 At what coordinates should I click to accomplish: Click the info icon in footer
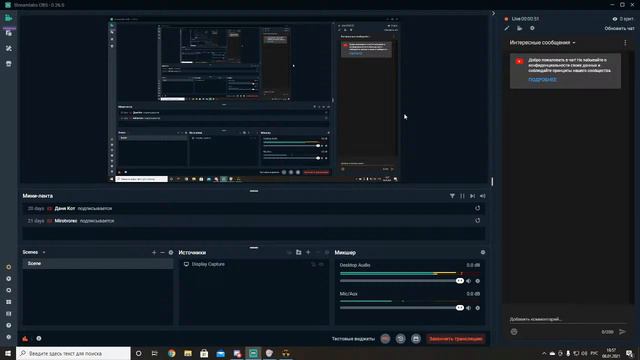pos(39,338)
